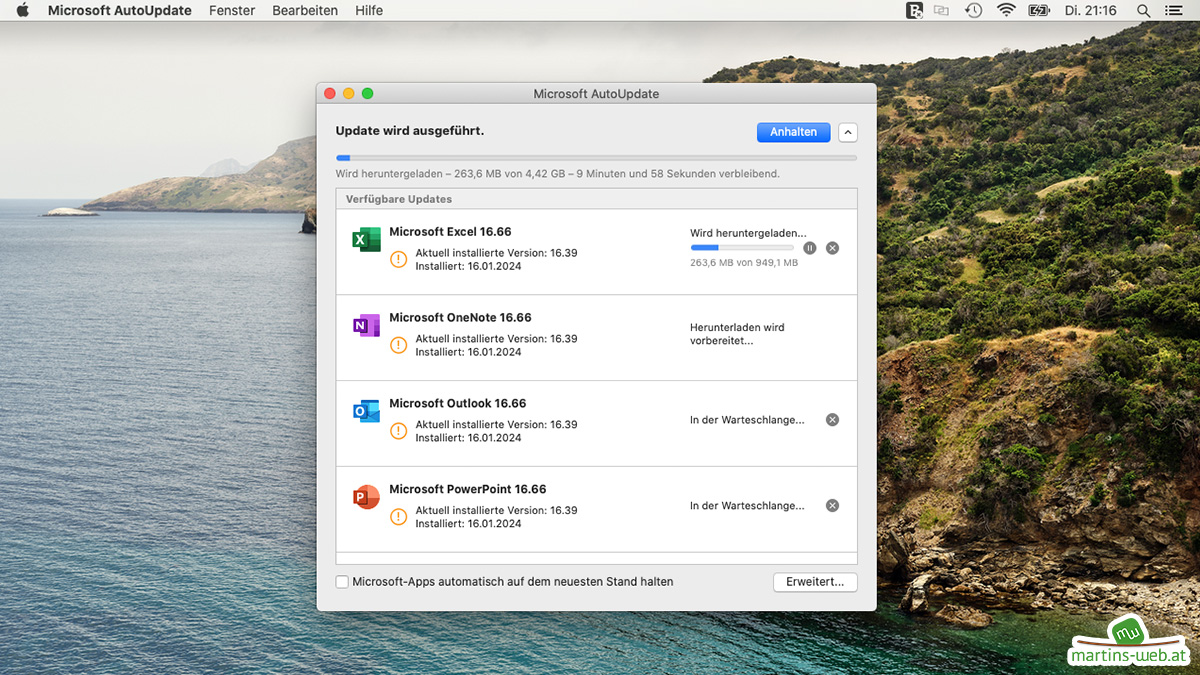Click "In der Warteschlange..." status for PowerPoint
Image resolution: width=1200 pixels, height=675 pixels.
(x=747, y=506)
